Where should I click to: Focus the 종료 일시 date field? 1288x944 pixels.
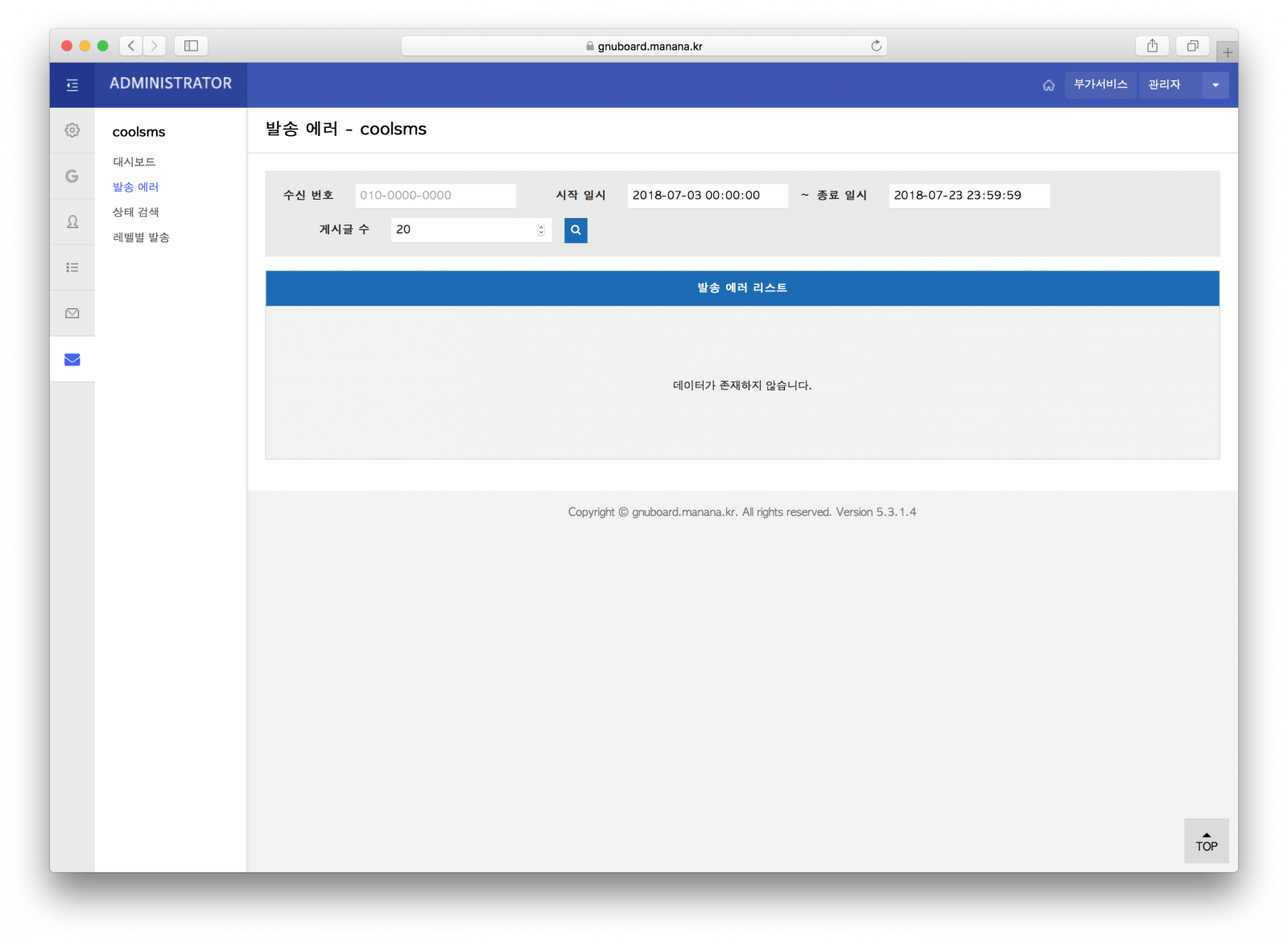(969, 196)
